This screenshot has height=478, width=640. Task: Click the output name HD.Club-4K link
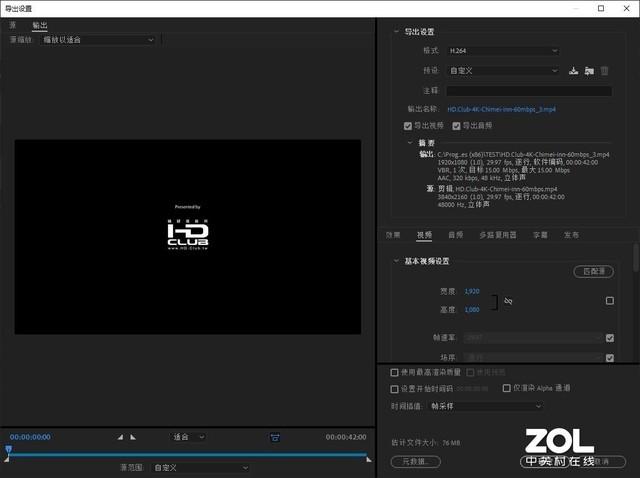point(501,109)
